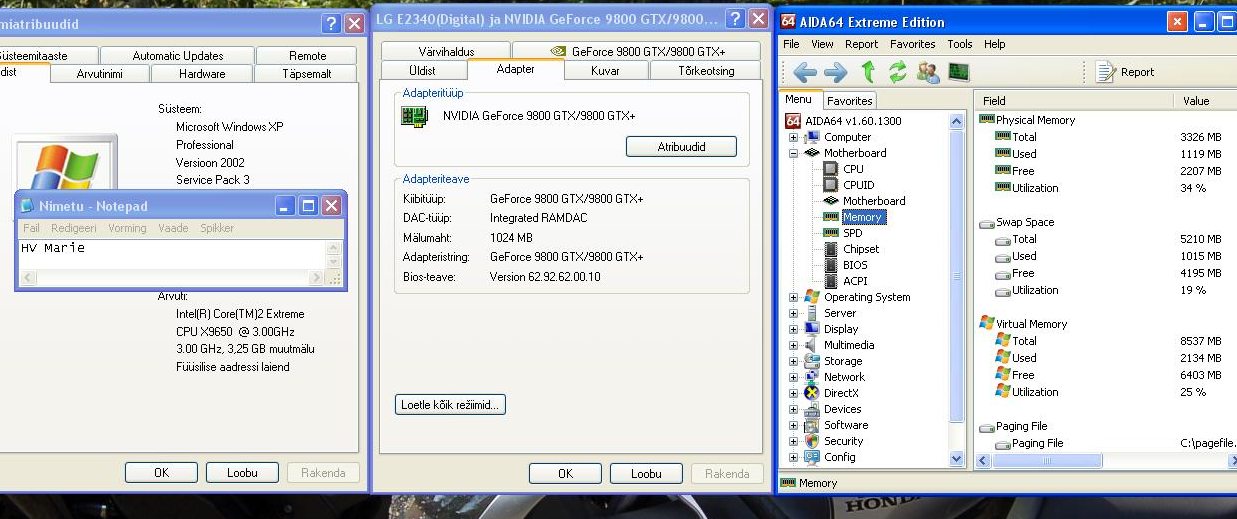Image resolution: width=1237 pixels, height=519 pixels.
Task: Click the NVIDIA adapter card icon
Action: [x=414, y=115]
